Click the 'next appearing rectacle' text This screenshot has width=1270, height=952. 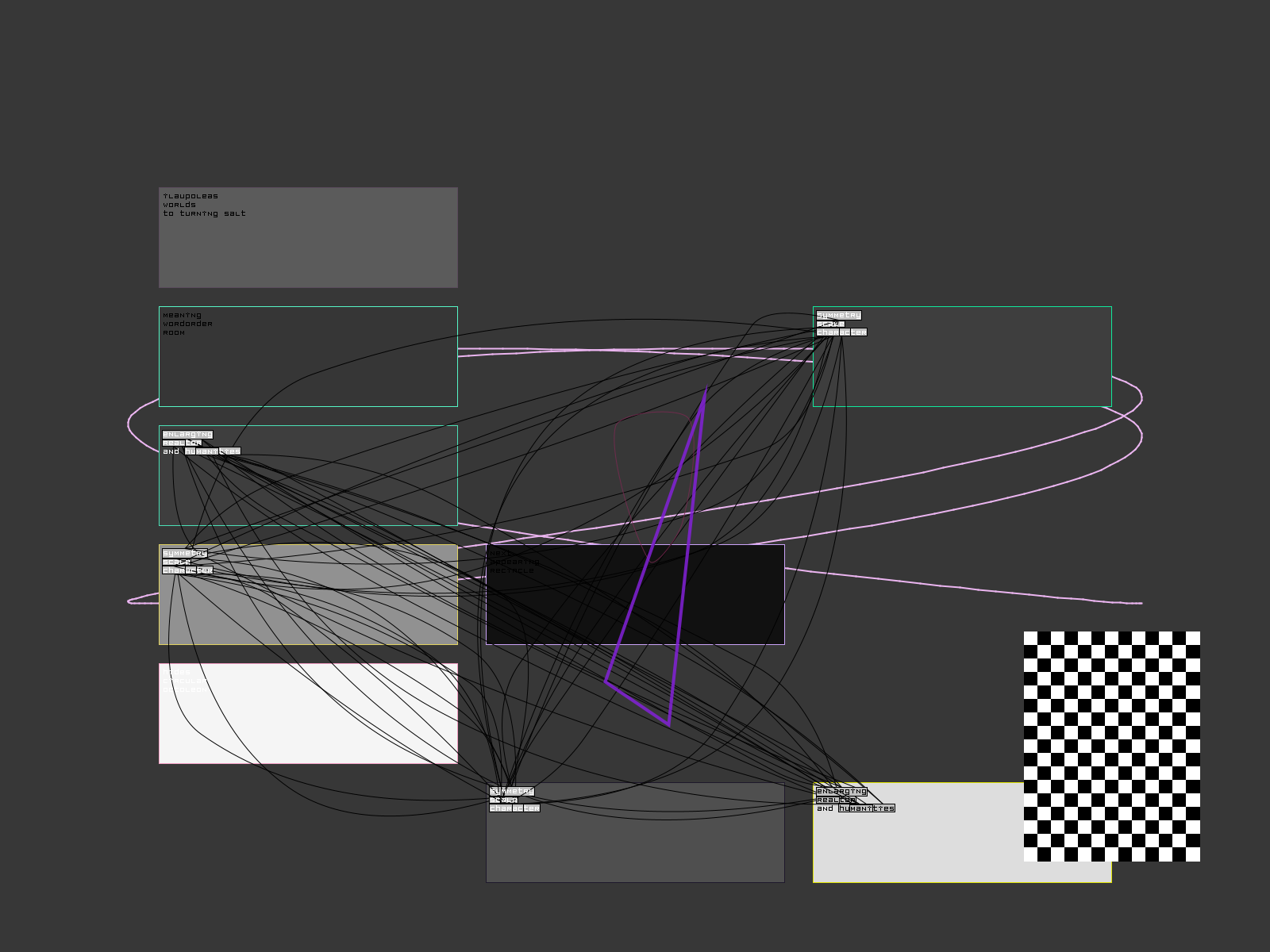pos(514,562)
